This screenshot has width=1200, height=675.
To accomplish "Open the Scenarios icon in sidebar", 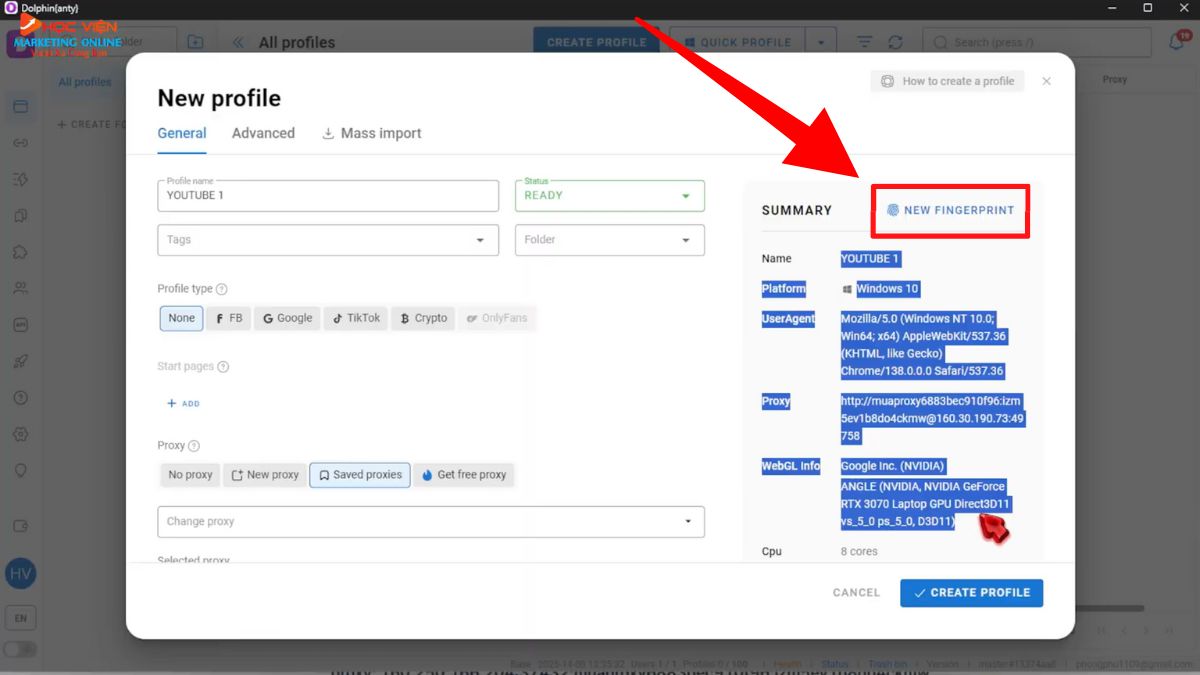I will 20,179.
